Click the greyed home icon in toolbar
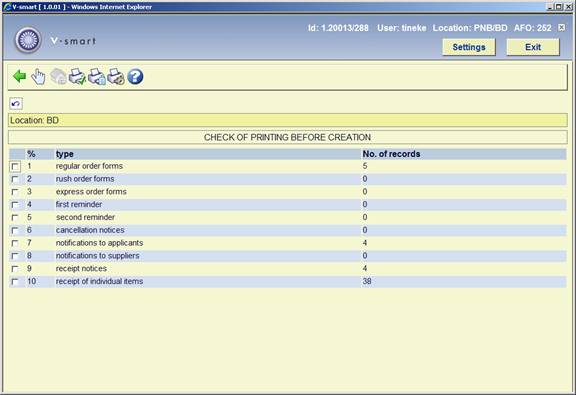 pos(58,76)
